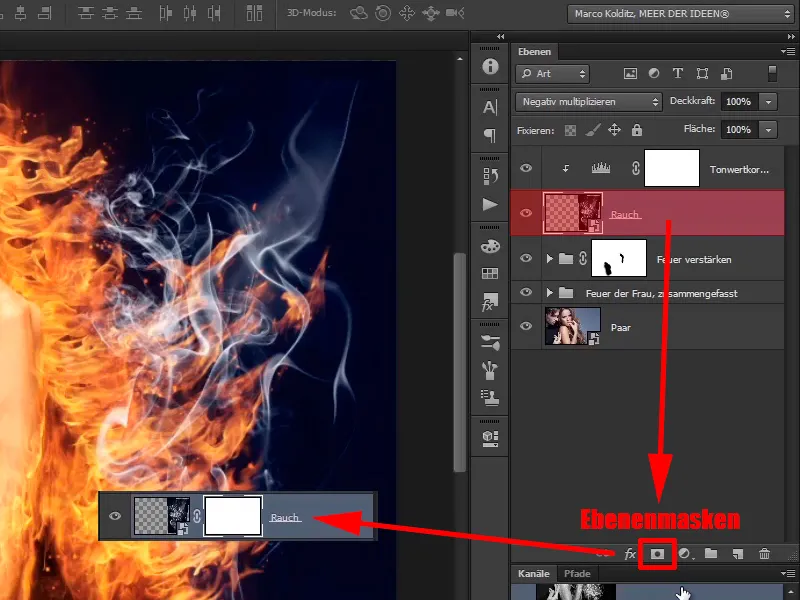Screen dimensions: 800x600
Task: Open the Kanäle panel flyout menu
Action: point(788,573)
